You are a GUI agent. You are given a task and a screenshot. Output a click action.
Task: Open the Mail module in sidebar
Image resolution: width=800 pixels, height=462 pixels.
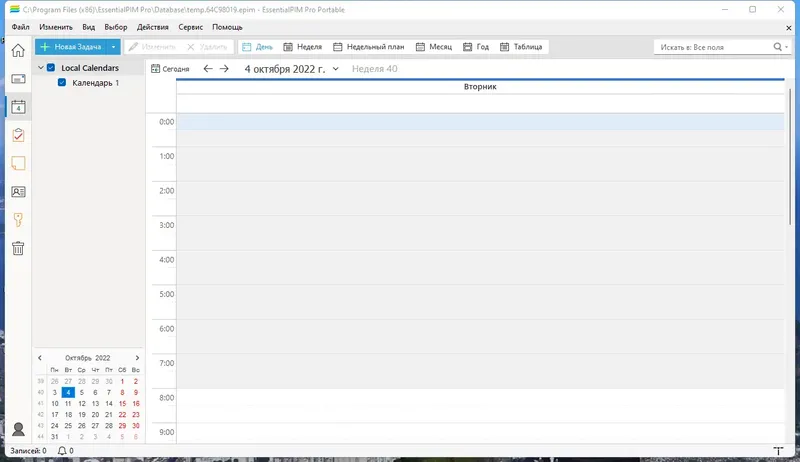[x=18, y=79]
